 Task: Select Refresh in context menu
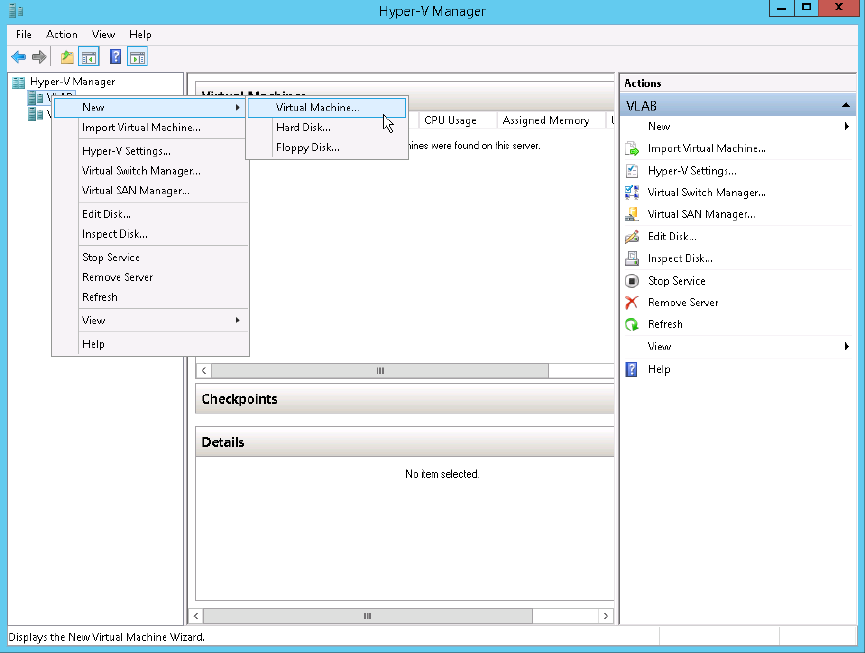[x=149, y=297]
